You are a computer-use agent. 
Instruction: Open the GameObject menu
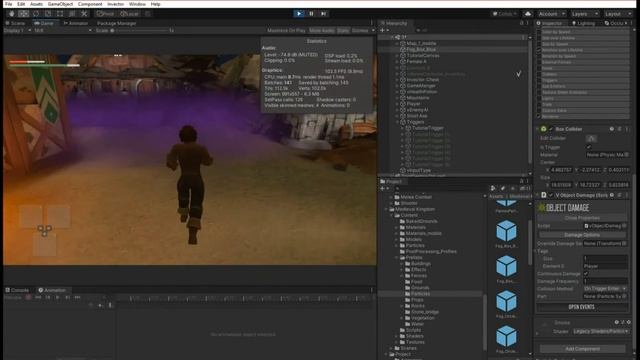60,4
